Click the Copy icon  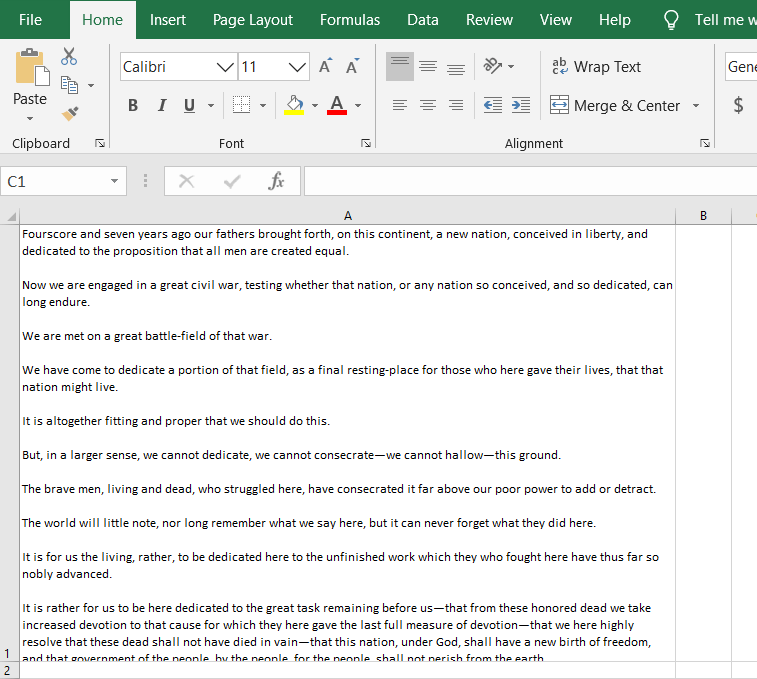70,85
